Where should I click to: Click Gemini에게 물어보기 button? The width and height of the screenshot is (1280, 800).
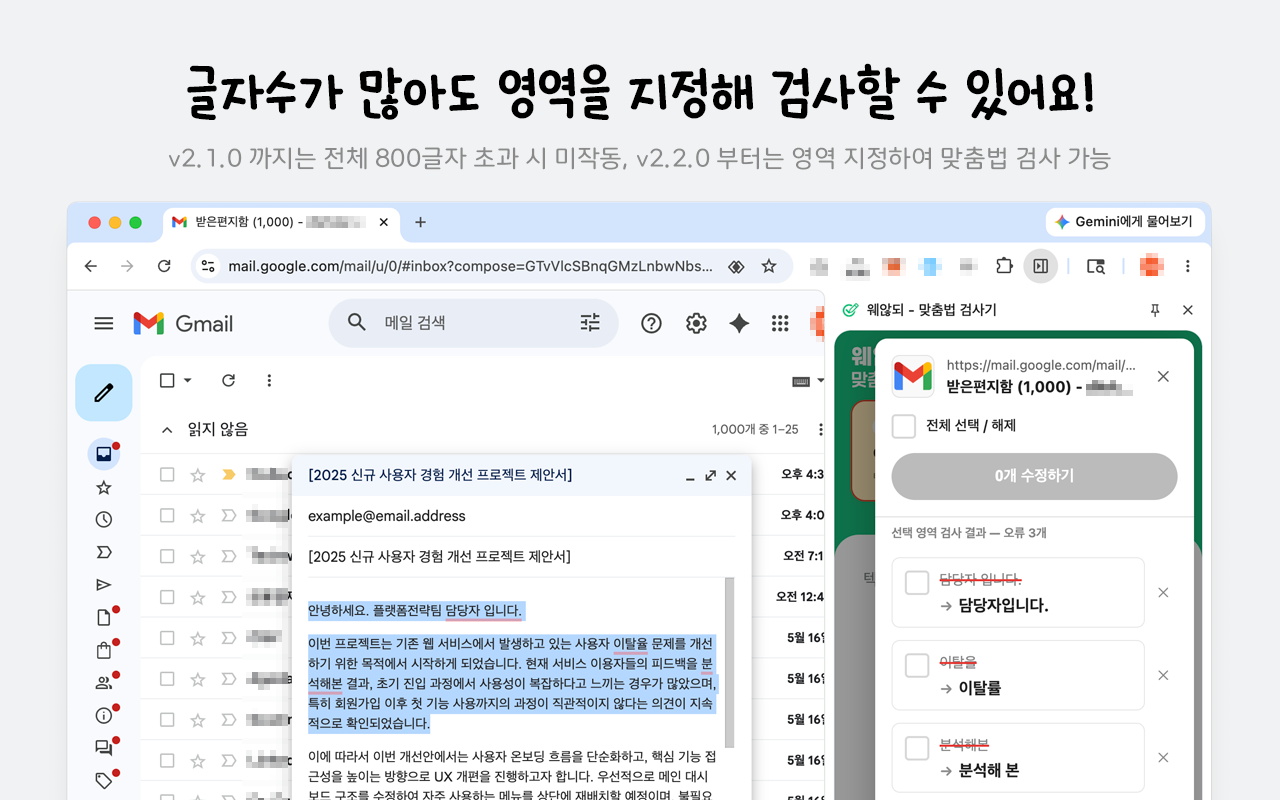1125,222
